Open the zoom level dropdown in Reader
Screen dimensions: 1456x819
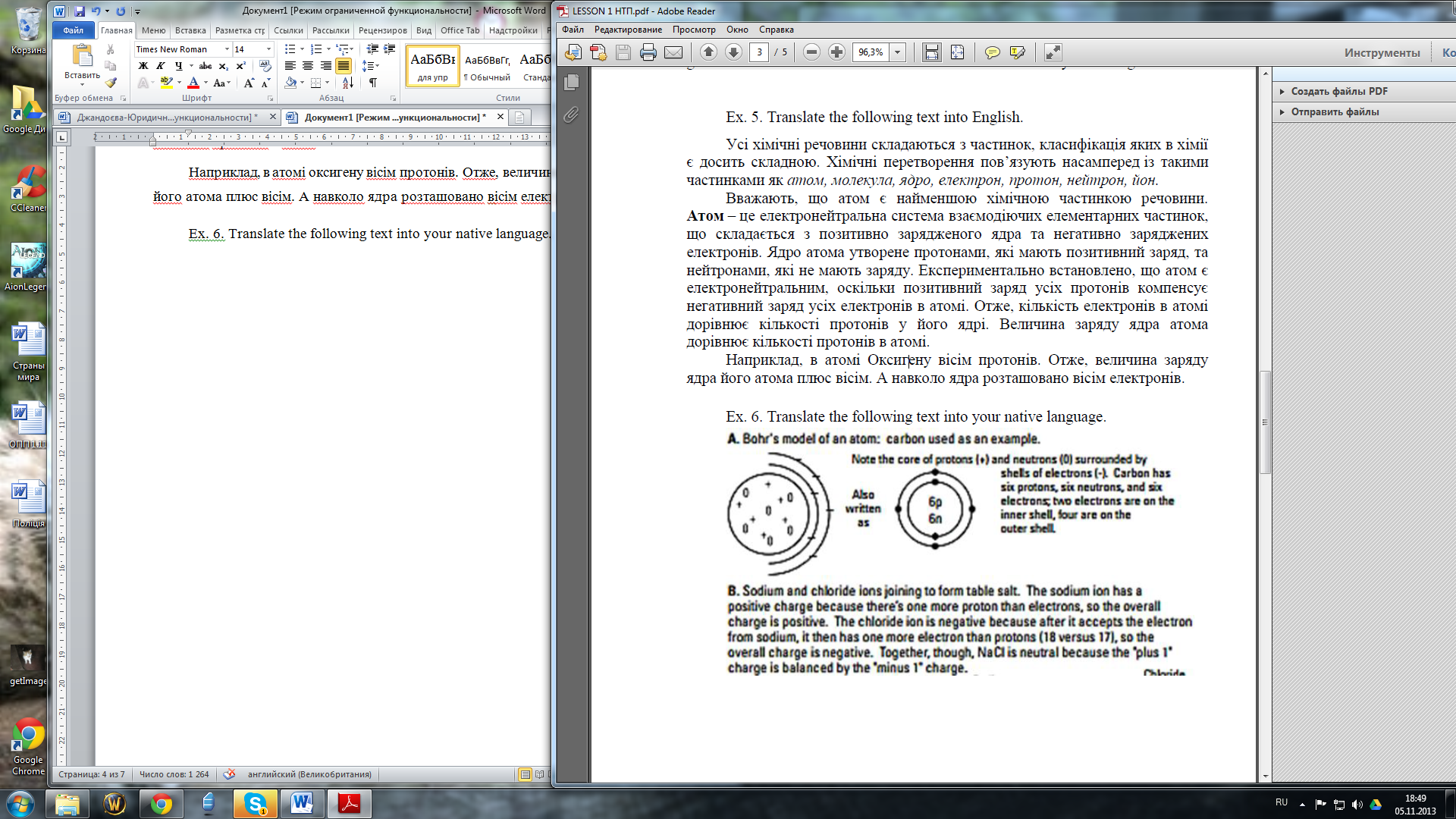[898, 52]
